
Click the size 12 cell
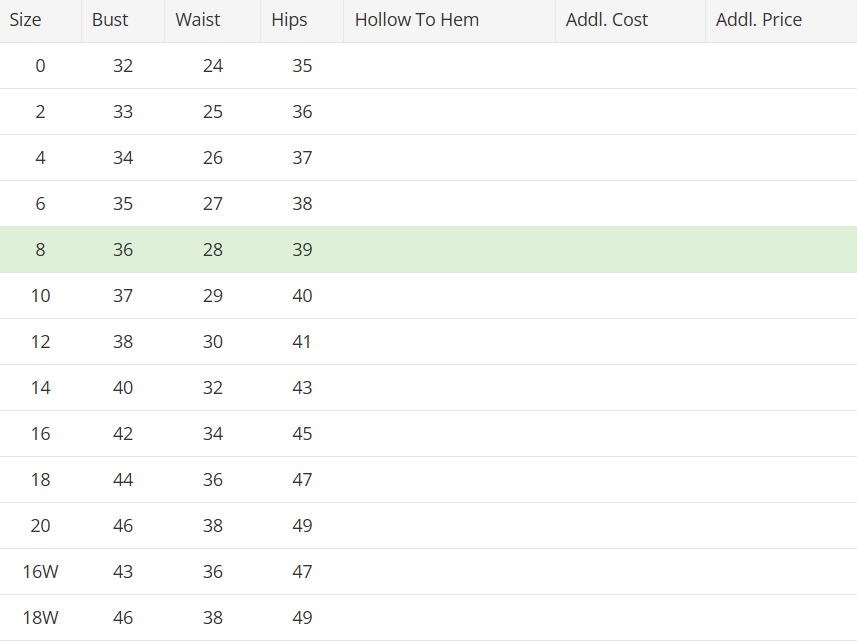[40, 341]
